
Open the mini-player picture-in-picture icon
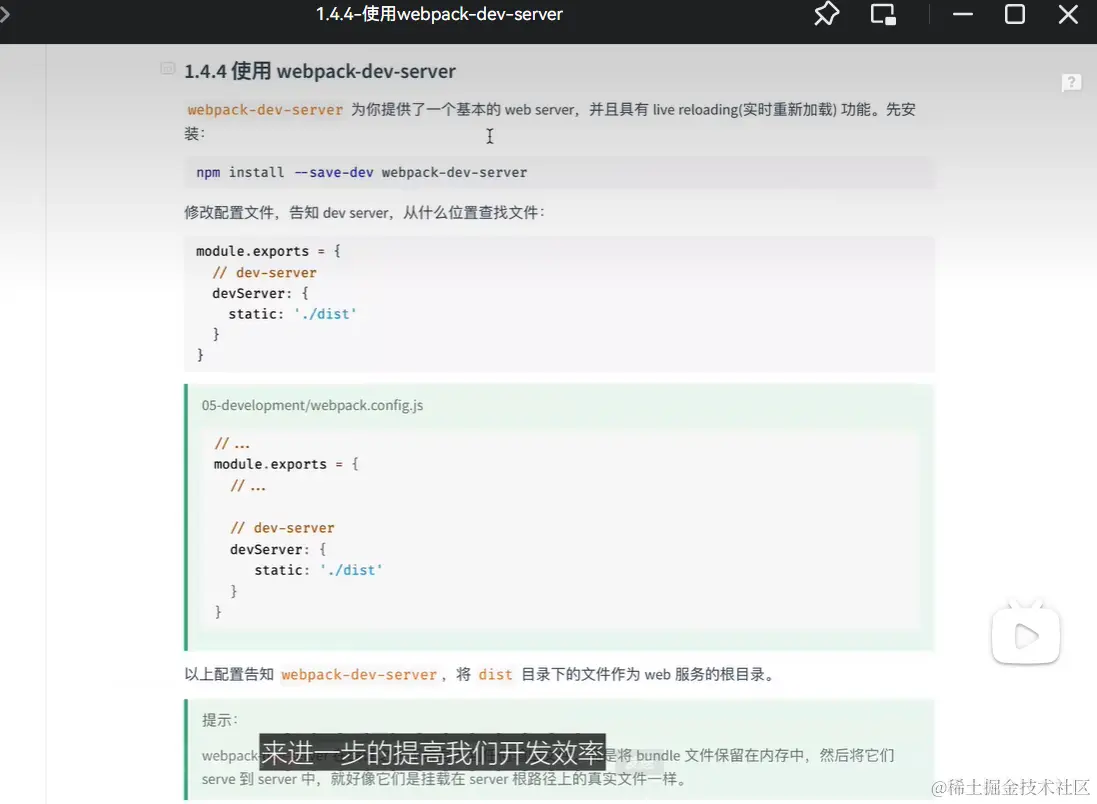[x=882, y=14]
